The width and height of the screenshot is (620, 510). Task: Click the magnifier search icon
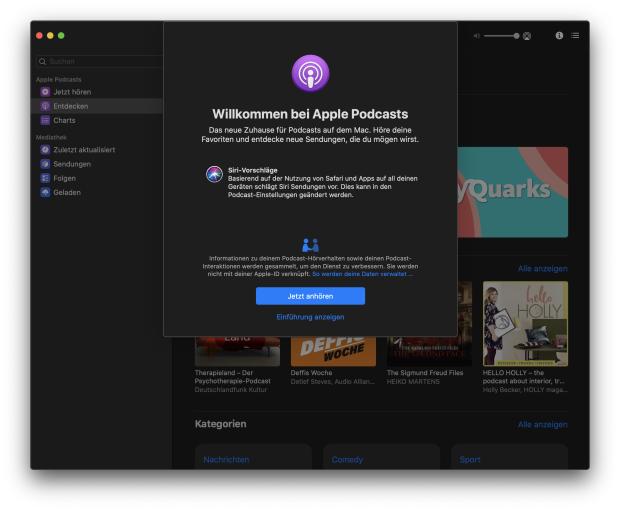tap(42, 61)
